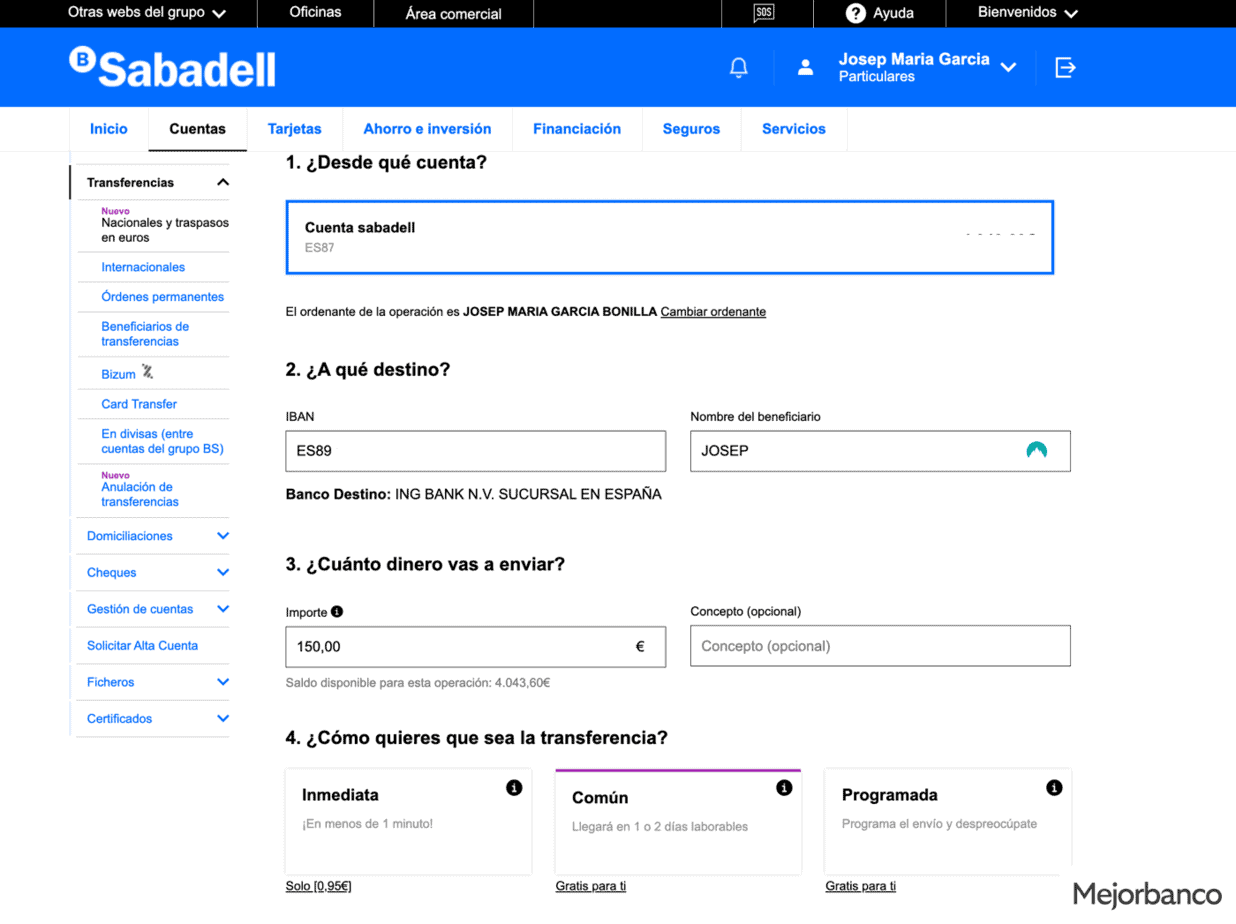Select the Inmediata transfer option
Viewport: 1236px width, 924px height.
(x=408, y=820)
